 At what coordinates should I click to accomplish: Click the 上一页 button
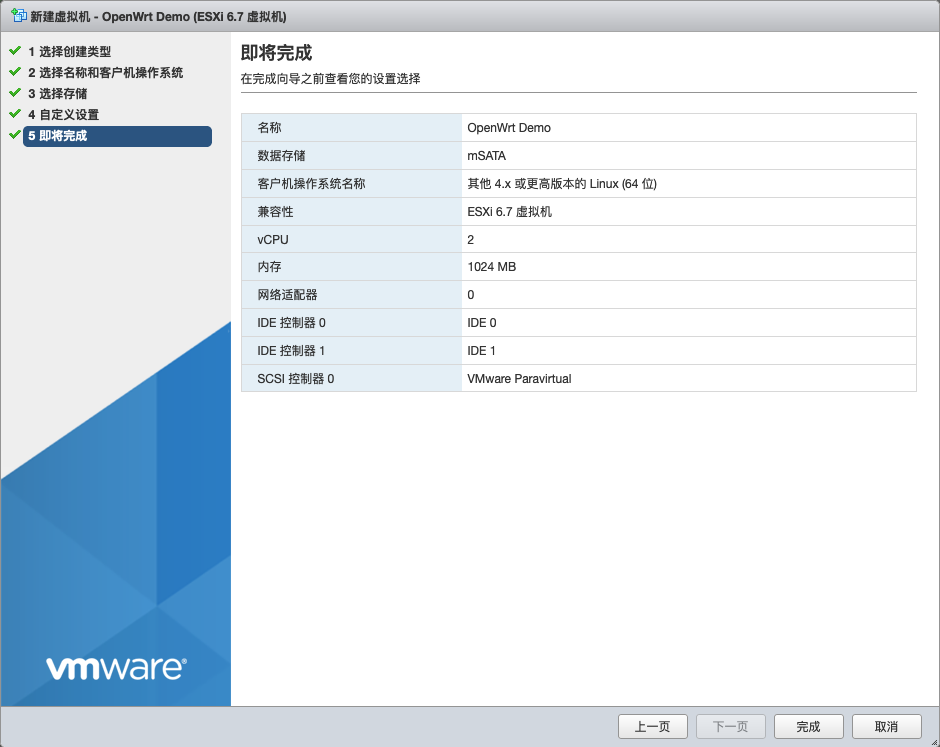coord(653,727)
